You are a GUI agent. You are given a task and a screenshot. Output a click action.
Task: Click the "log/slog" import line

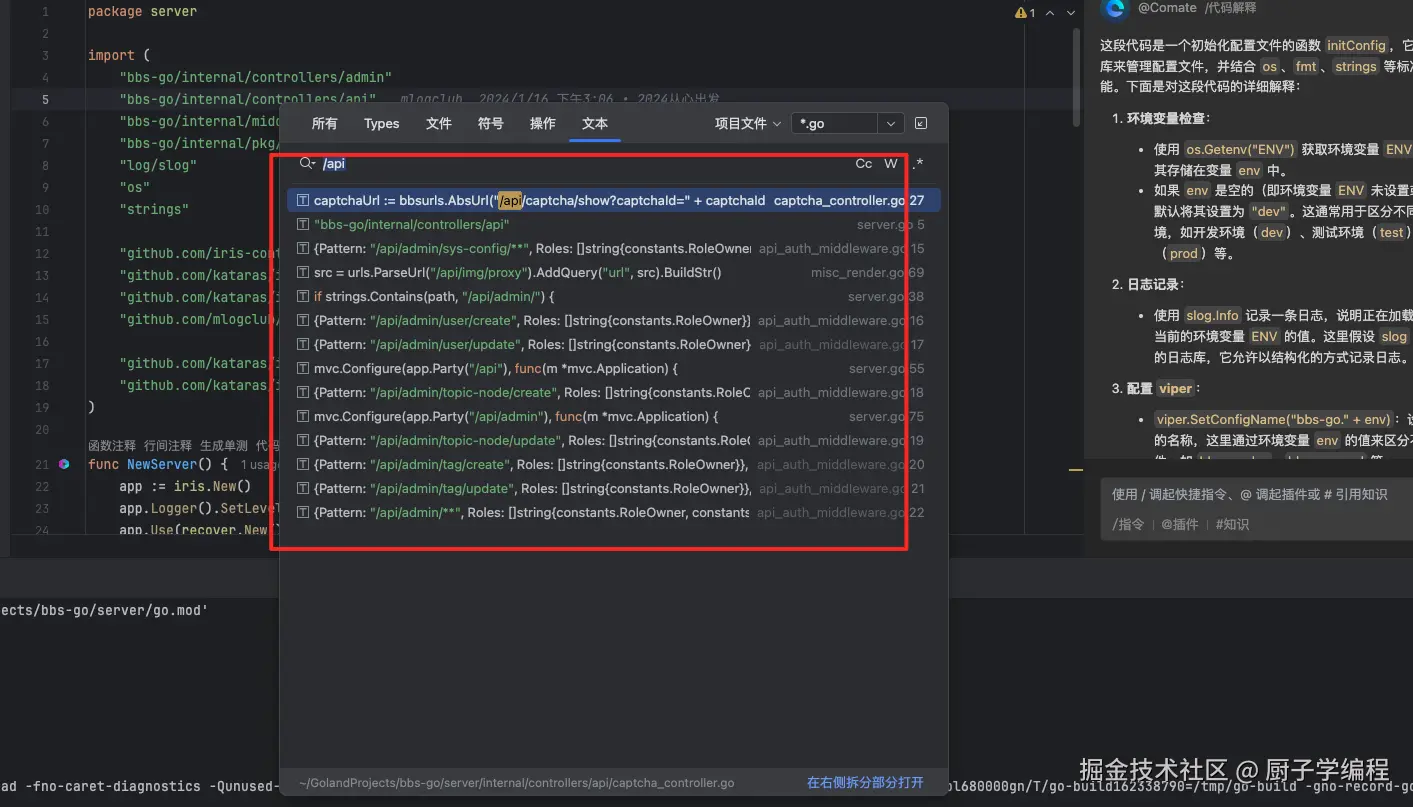pyautogui.click(x=158, y=165)
